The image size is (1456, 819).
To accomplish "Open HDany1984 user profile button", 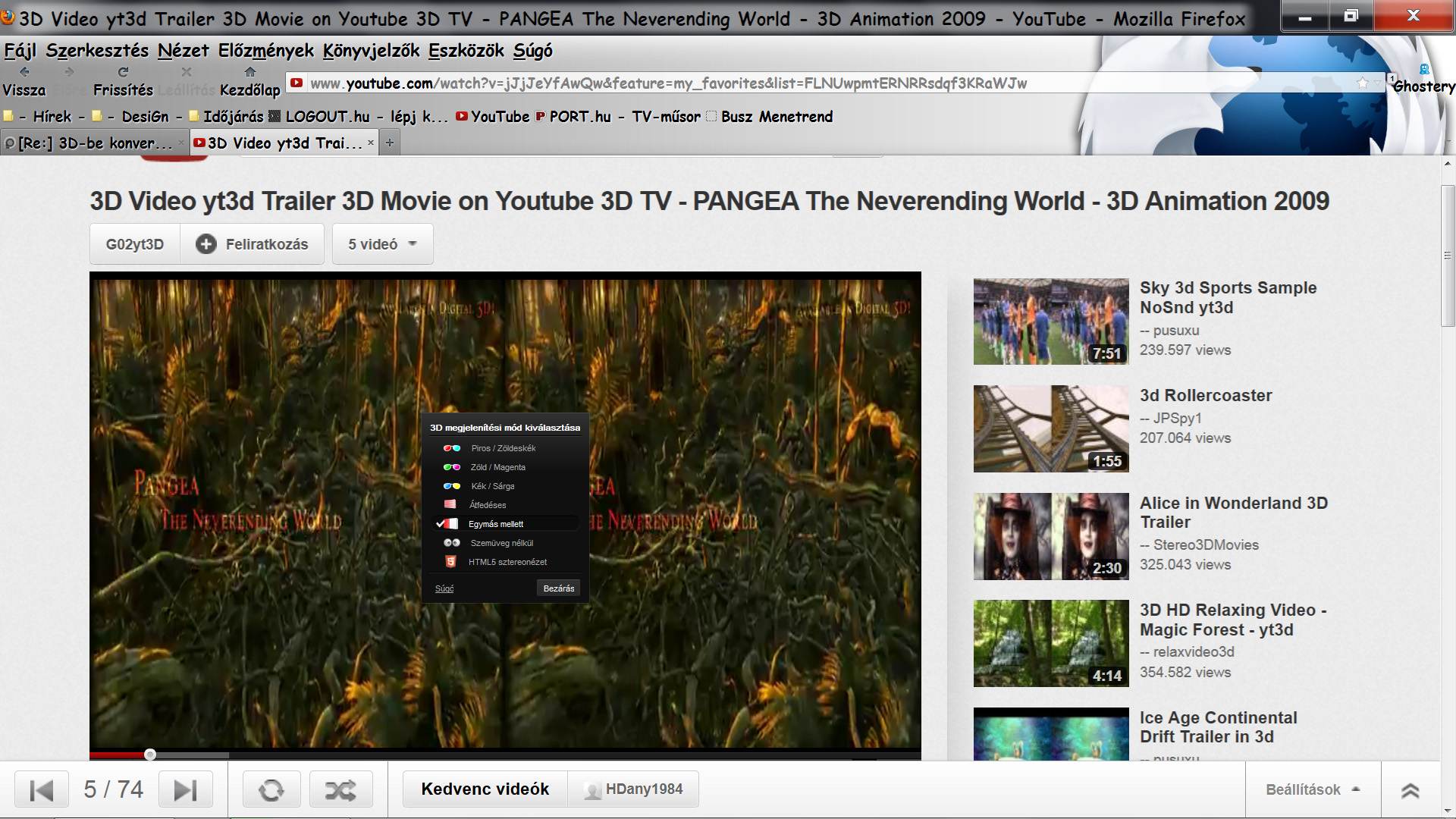I will pos(633,789).
